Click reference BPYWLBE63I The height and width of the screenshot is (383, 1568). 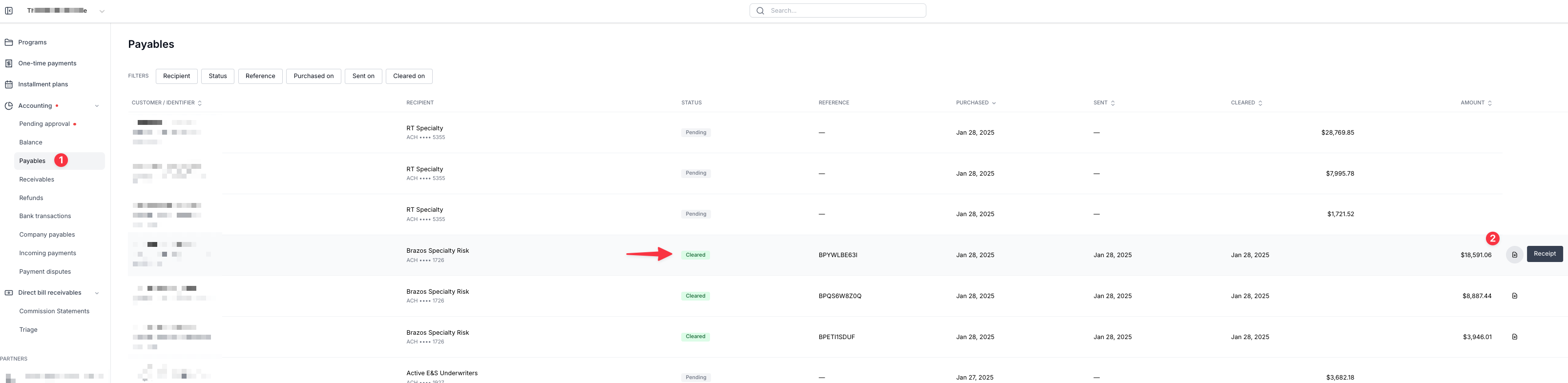[x=837, y=255]
